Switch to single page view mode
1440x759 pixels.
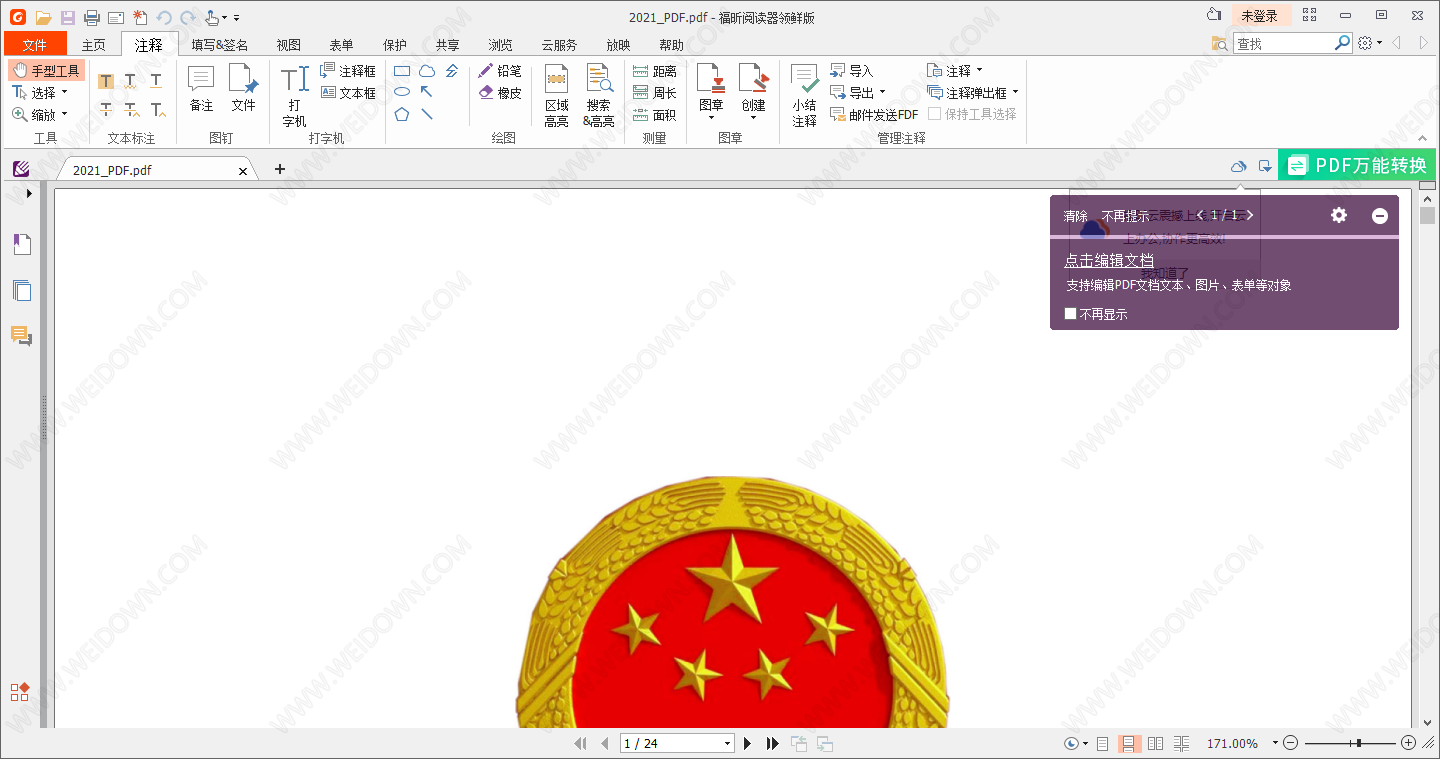(1103, 743)
